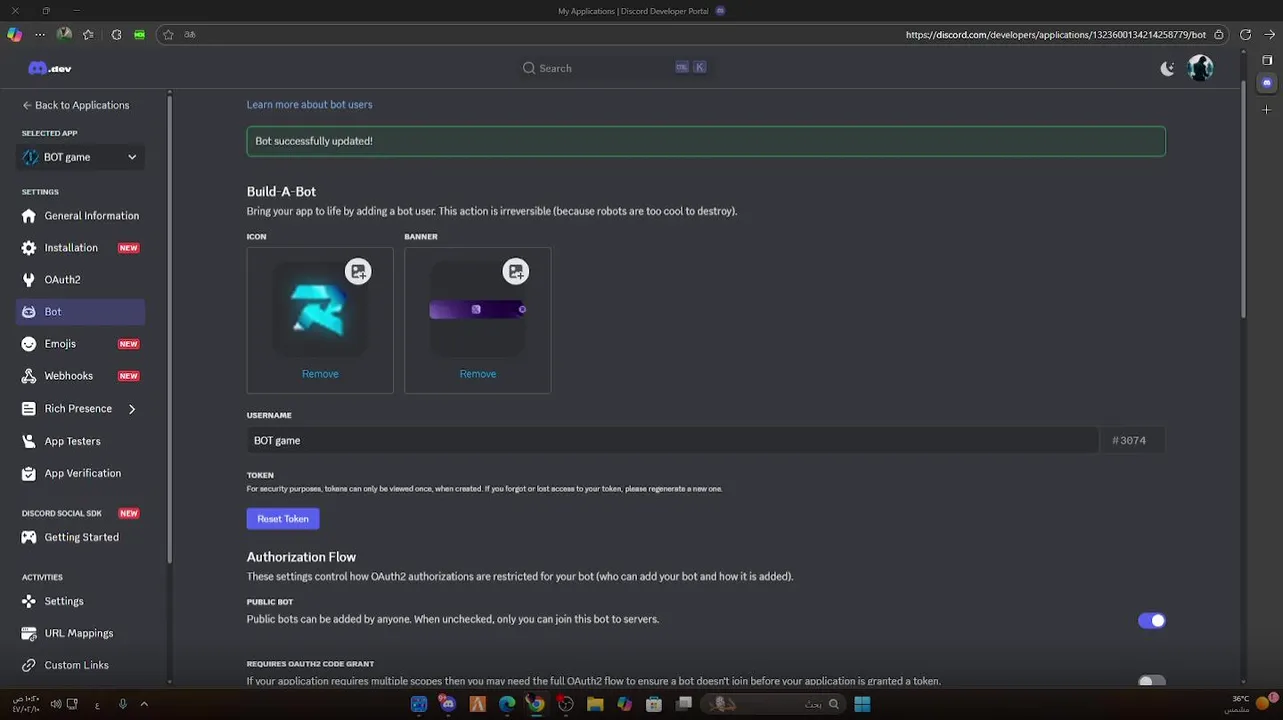
Task: Click the taskbar search box
Action: (x=775, y=704)
